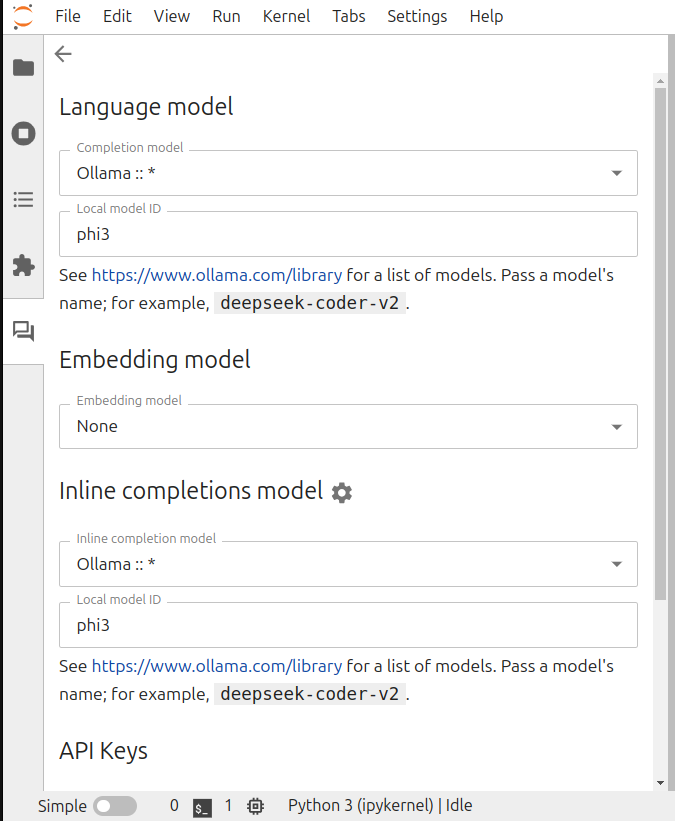Open running terminals and kernels panel
Viewport: 675px width, 821px height.
click(23, 134)
